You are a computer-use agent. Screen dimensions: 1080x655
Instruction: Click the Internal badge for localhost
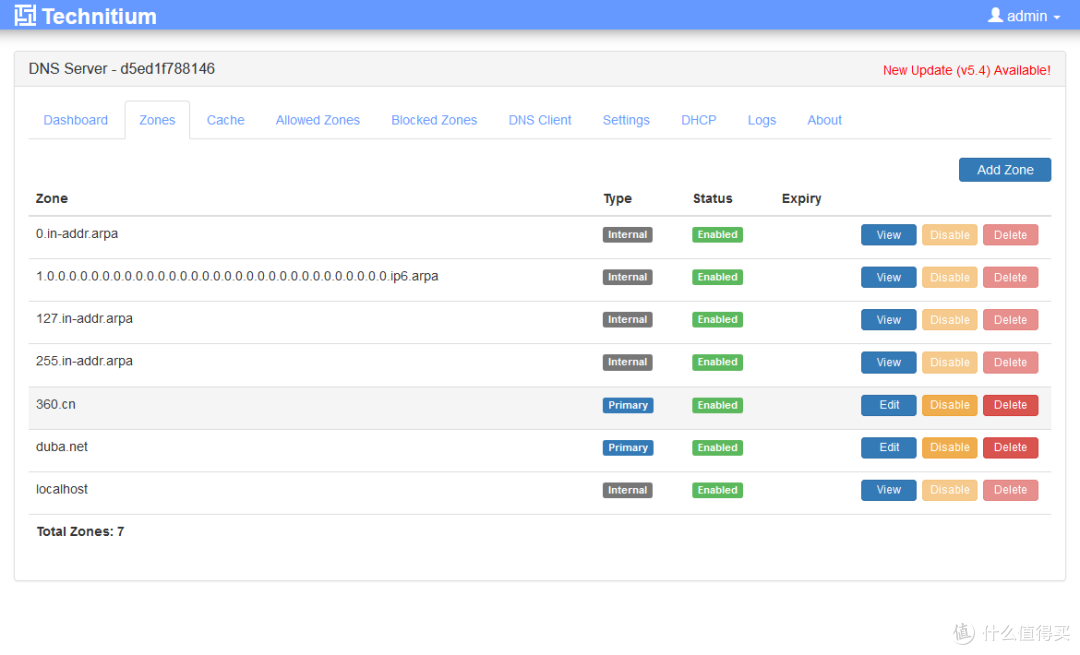pyautogui.click(x=627, y=490)
